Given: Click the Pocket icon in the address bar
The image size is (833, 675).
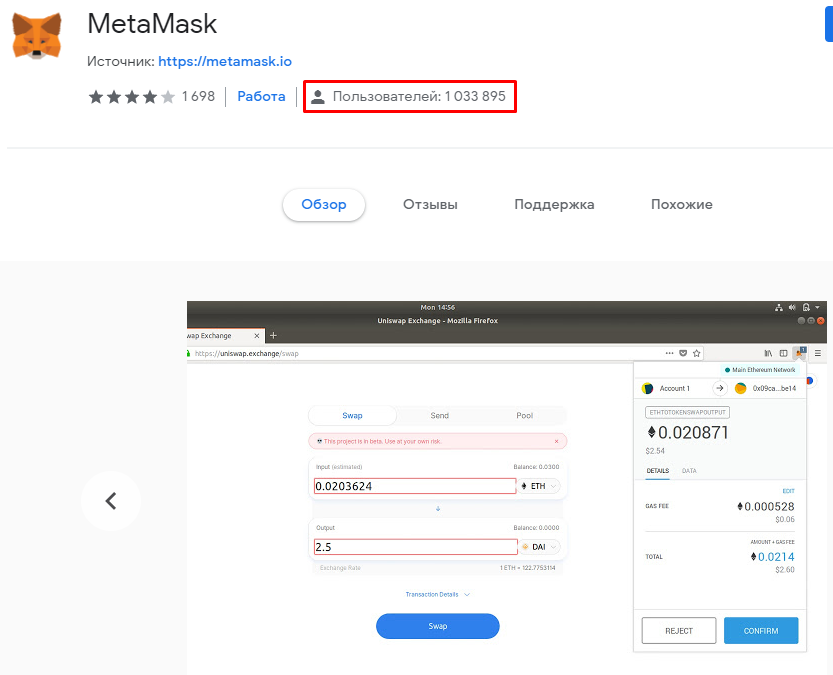Looking at the screenshot, I should coord(683,352).
